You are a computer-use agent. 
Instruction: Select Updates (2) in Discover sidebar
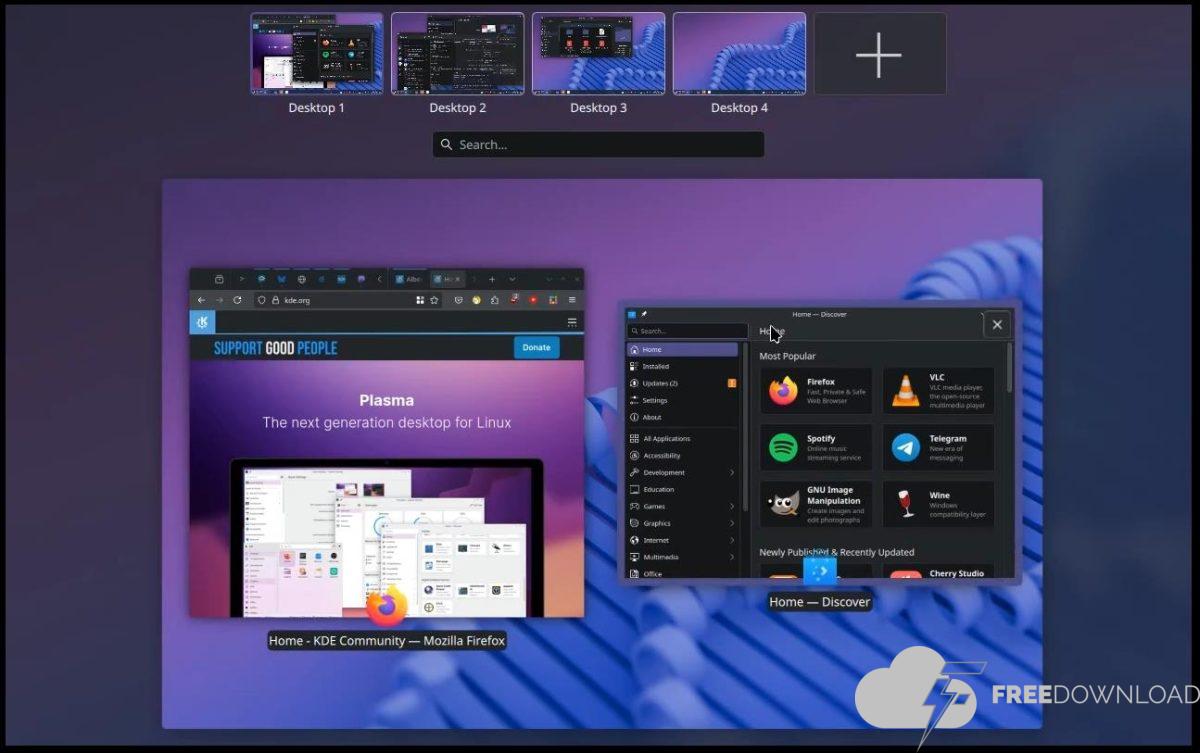pyautogui.click(x=660, y=383)
